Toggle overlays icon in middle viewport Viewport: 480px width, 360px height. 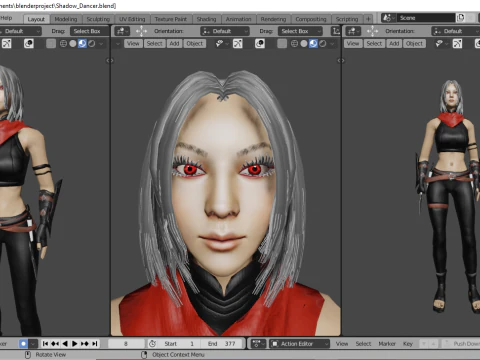[x=260, y=44]
